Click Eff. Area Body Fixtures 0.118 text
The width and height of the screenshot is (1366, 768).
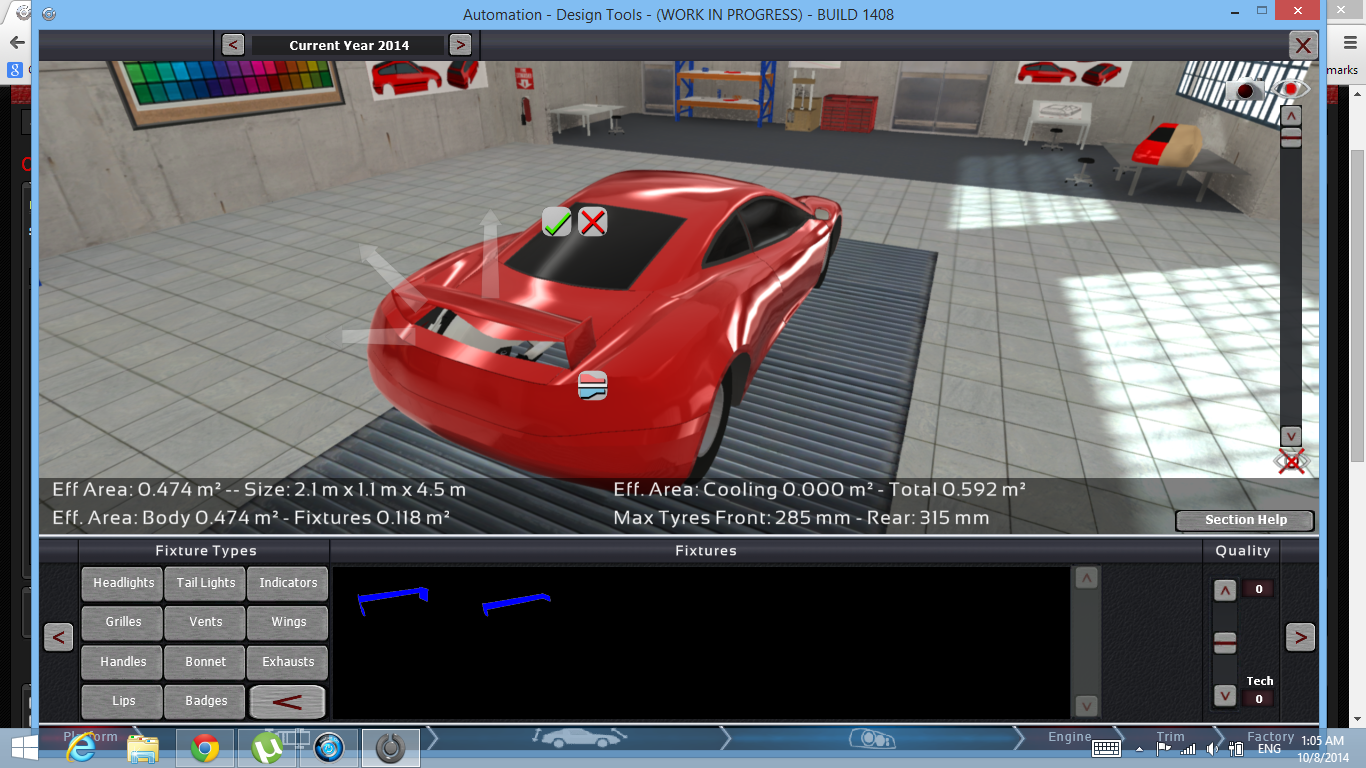coord(251,518)
